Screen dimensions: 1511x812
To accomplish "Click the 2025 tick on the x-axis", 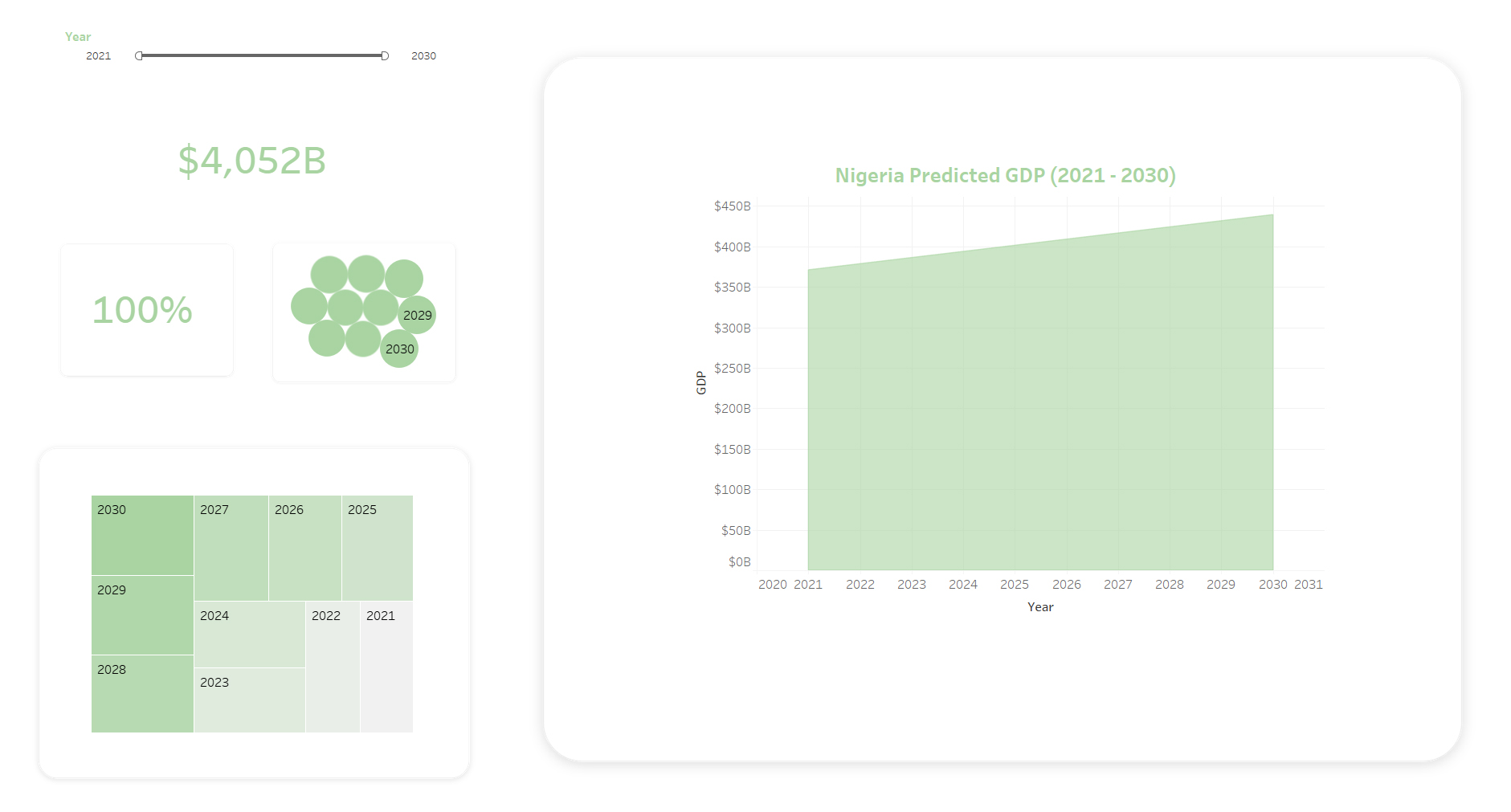I will (x=1015, y=585).
